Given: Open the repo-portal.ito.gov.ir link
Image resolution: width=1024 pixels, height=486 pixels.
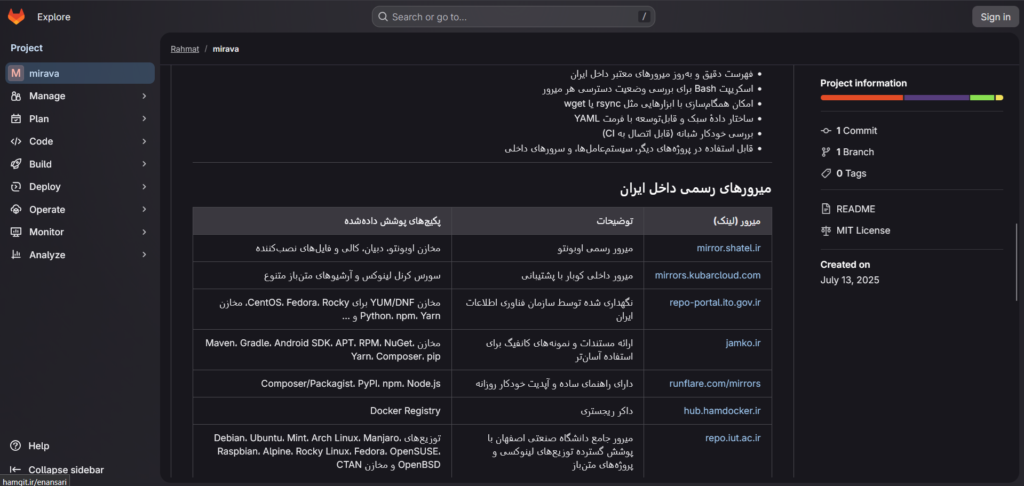Looking at the screenshot, I should tap(715, 302).
